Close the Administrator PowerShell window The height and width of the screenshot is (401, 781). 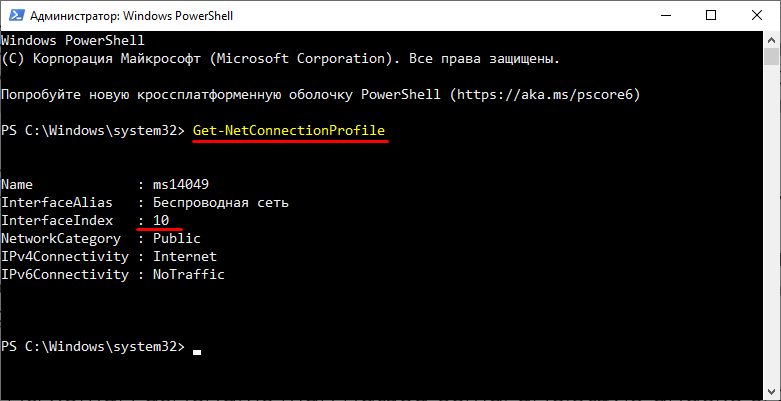point(757,16)
